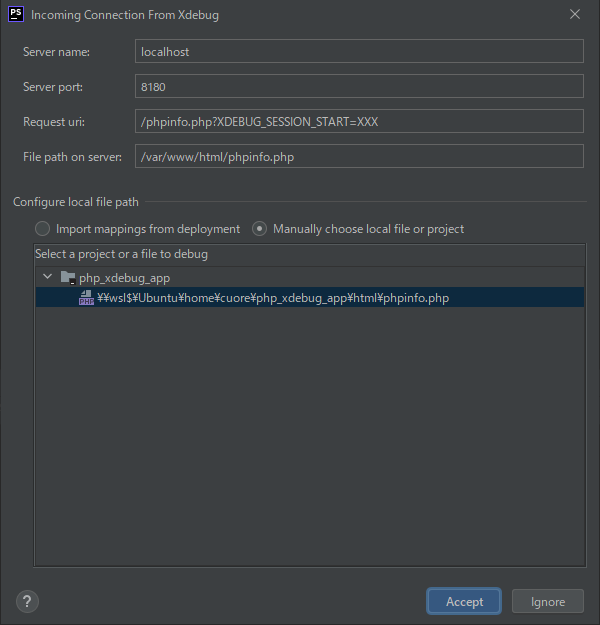600x625 pixels.
Task: Click the 'Select a project or a file to debug' header
Action: (x=121, y=254)
